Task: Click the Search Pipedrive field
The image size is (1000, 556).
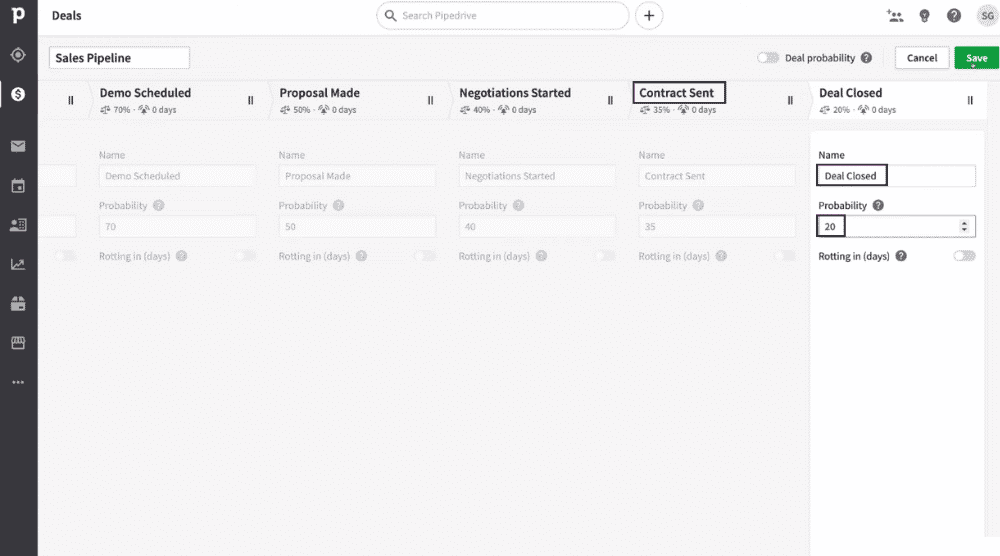Action: 503,15
